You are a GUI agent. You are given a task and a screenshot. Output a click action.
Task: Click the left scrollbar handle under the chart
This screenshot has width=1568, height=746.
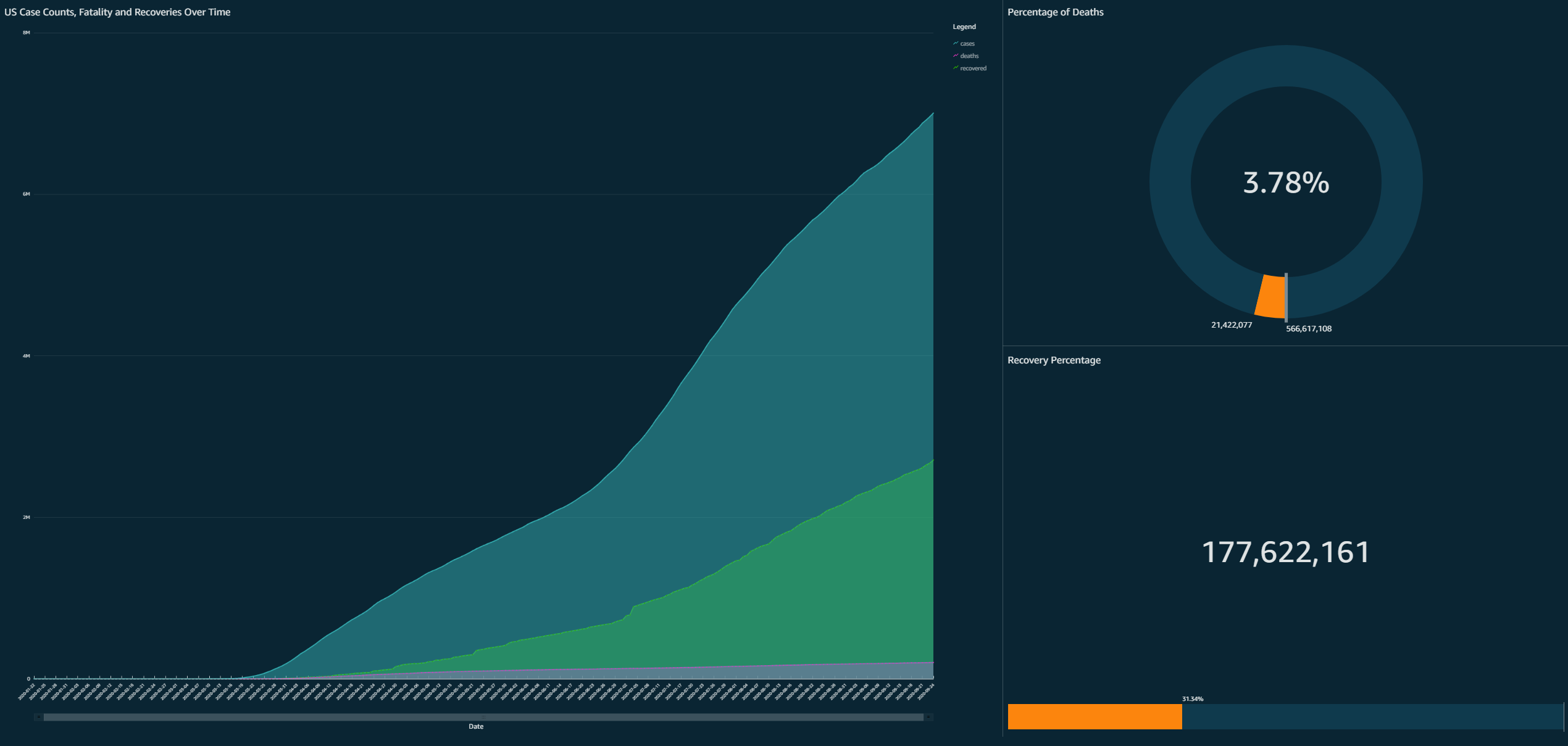pos(38,717)
